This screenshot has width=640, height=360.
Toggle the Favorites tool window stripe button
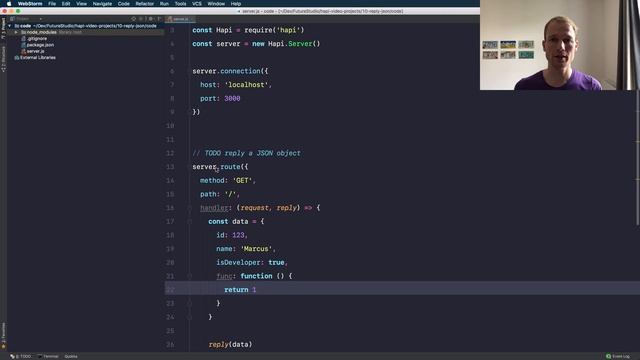[x=3, y=336]
